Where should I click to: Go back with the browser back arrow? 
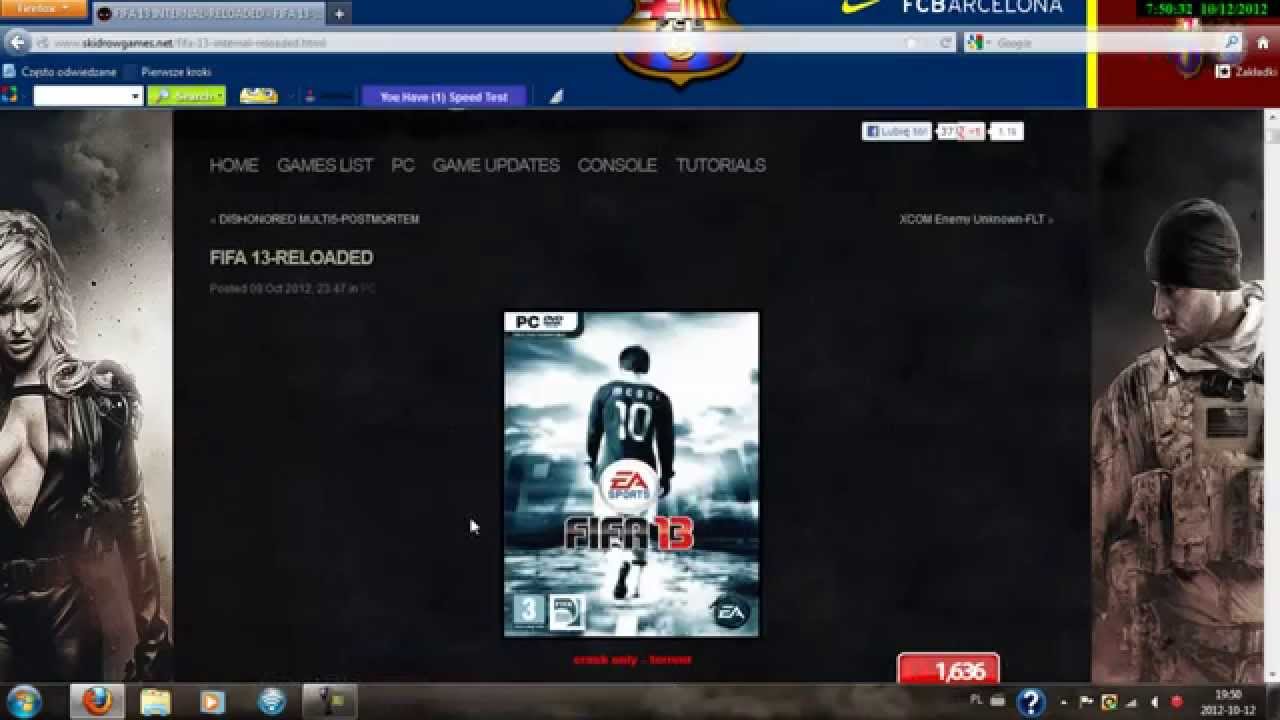point(17,43)
